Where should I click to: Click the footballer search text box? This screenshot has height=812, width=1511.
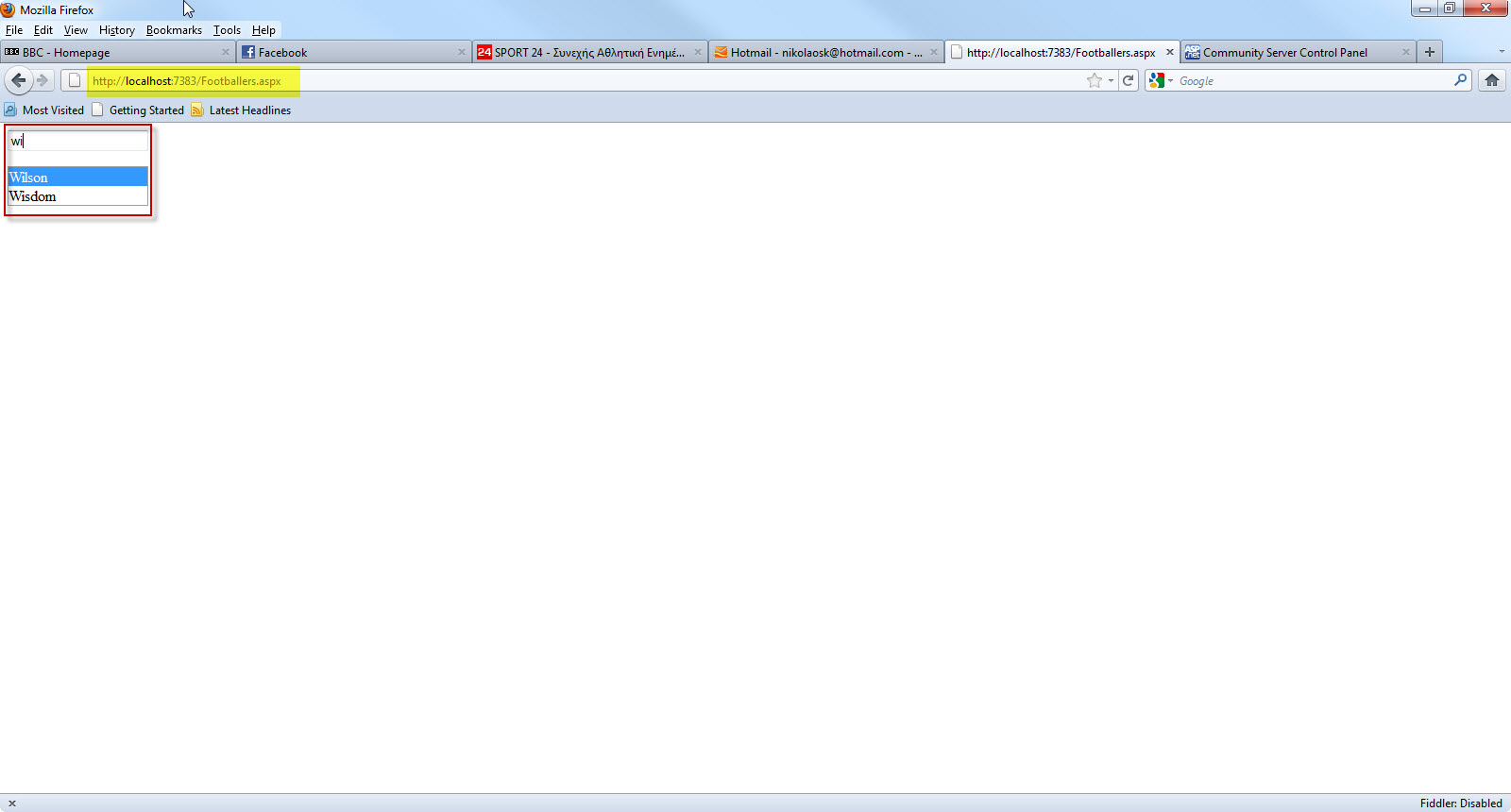click(x=78, y=141)
